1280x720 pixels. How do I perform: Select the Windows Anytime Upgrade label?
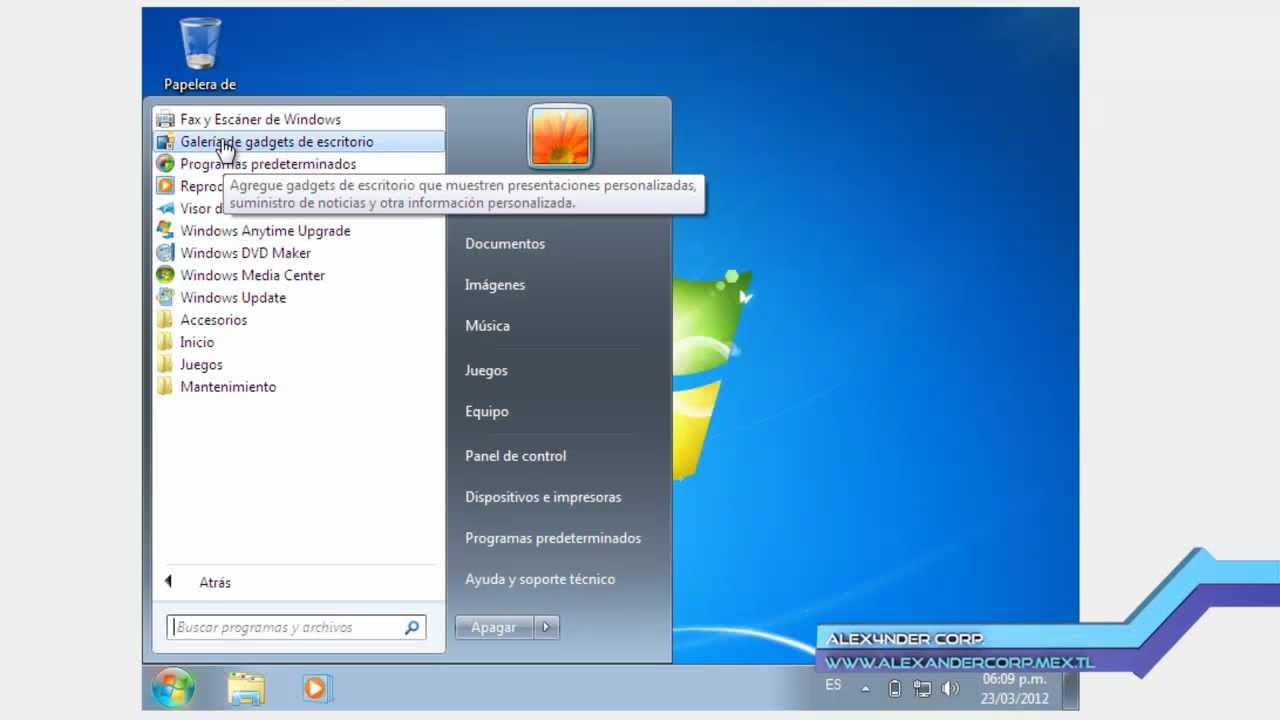[265, 231]
